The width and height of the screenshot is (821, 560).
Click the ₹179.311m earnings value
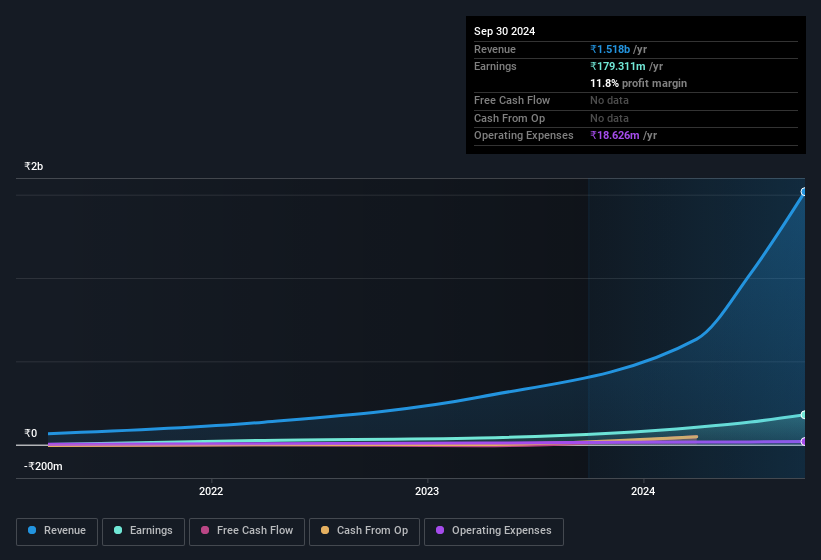pos(618,66)
